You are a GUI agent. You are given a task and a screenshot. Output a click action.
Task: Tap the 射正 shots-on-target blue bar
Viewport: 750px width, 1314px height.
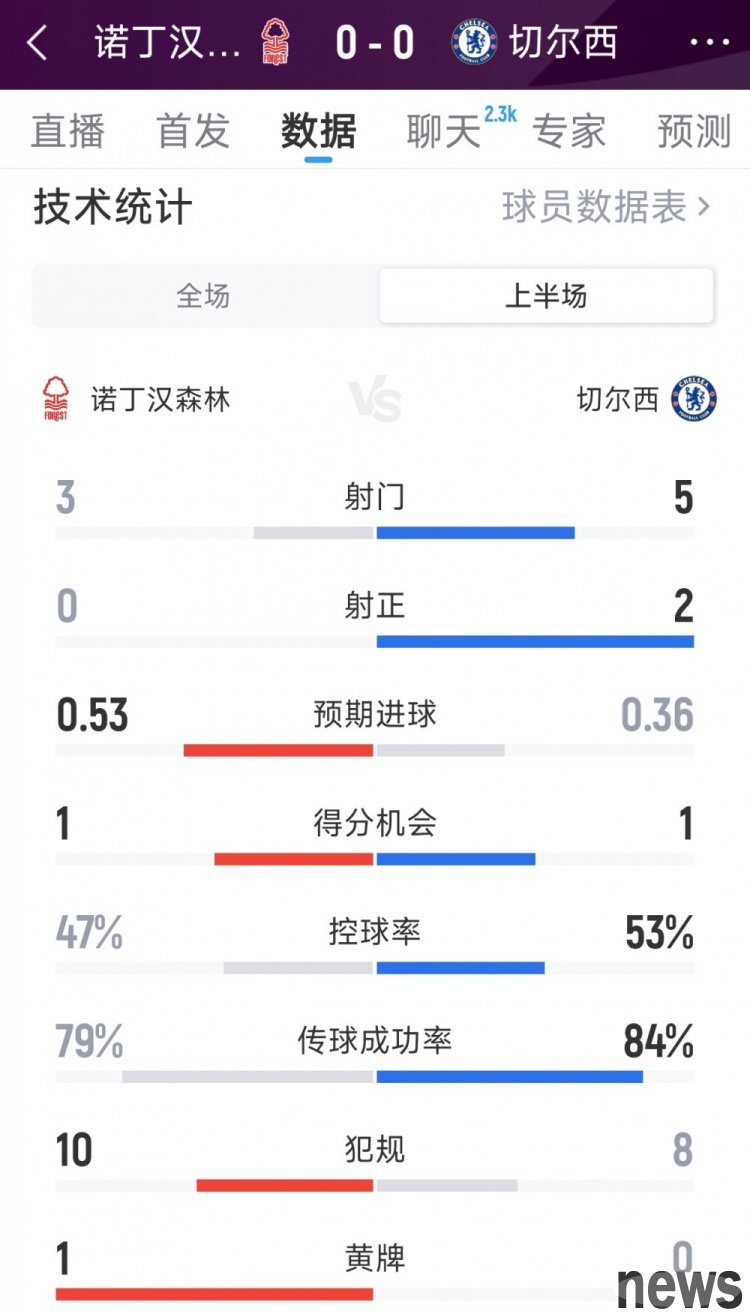pos(535,642)
